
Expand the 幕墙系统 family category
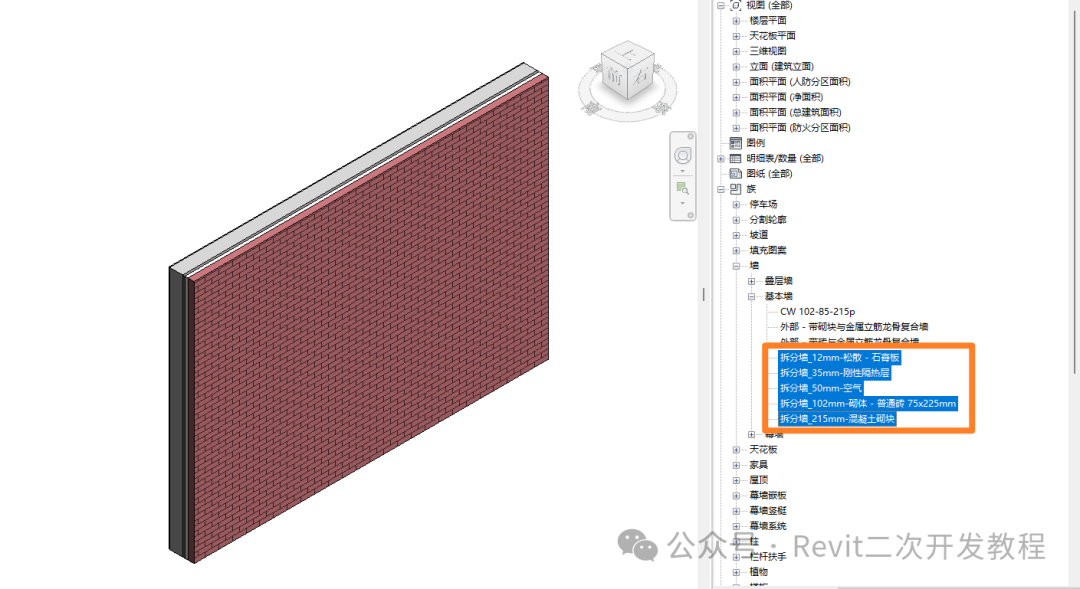(x=736, y=526)
